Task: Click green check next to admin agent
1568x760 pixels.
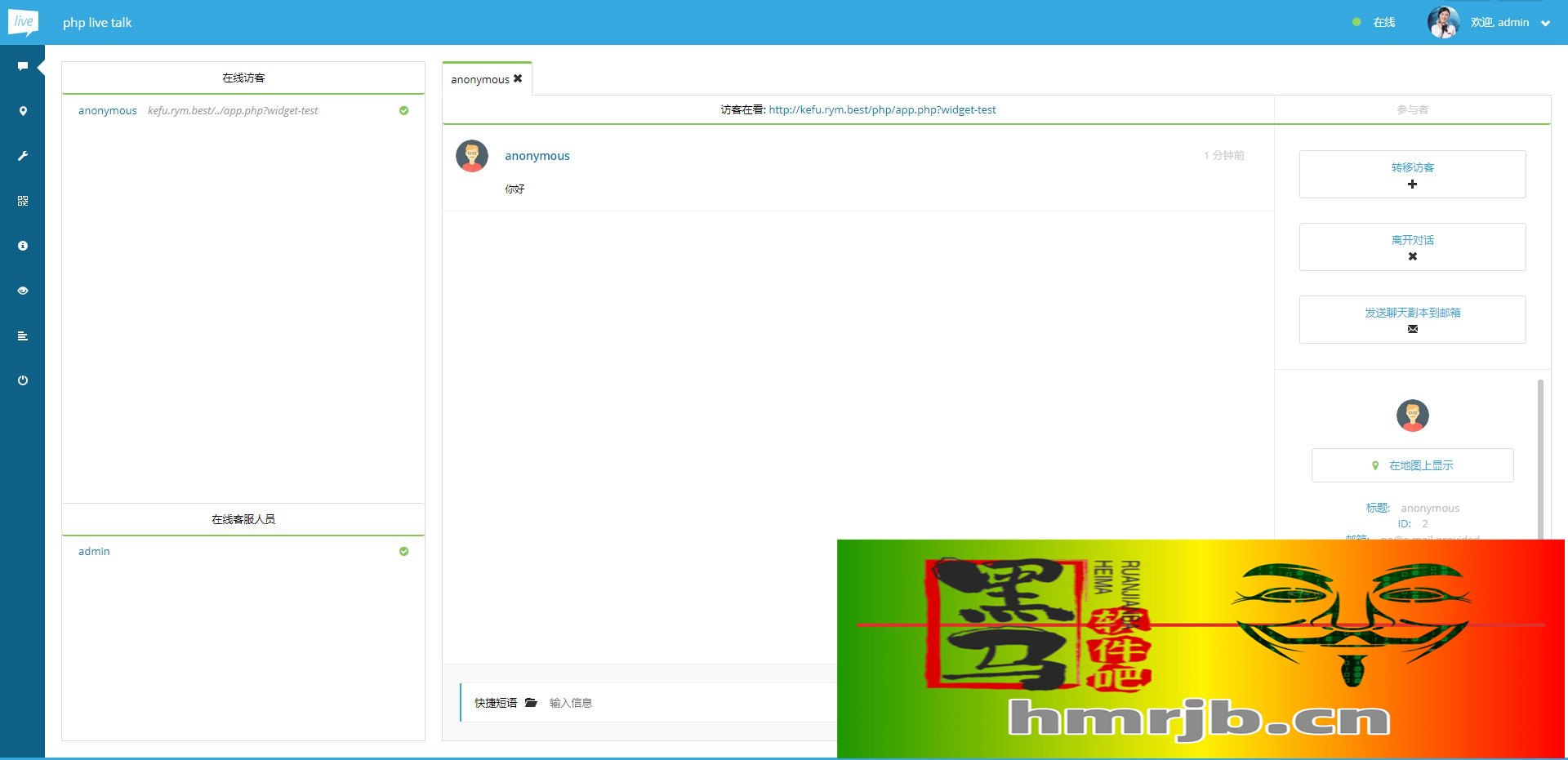Action: 403,551
